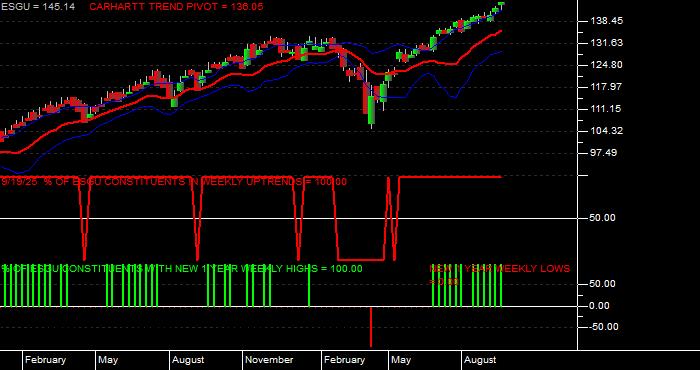
Task: Click the 124.80 price axis value
Action: pos(606,65)
